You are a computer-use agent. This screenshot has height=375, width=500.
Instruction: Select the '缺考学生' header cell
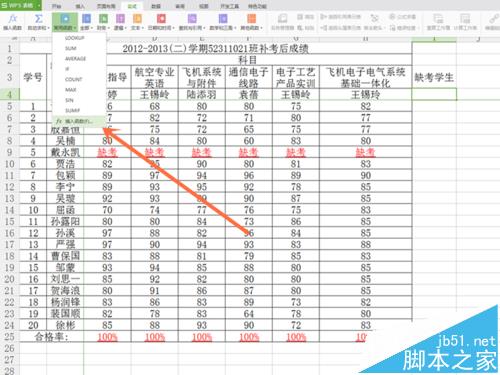pyautogui.click(x=434, y=77)
